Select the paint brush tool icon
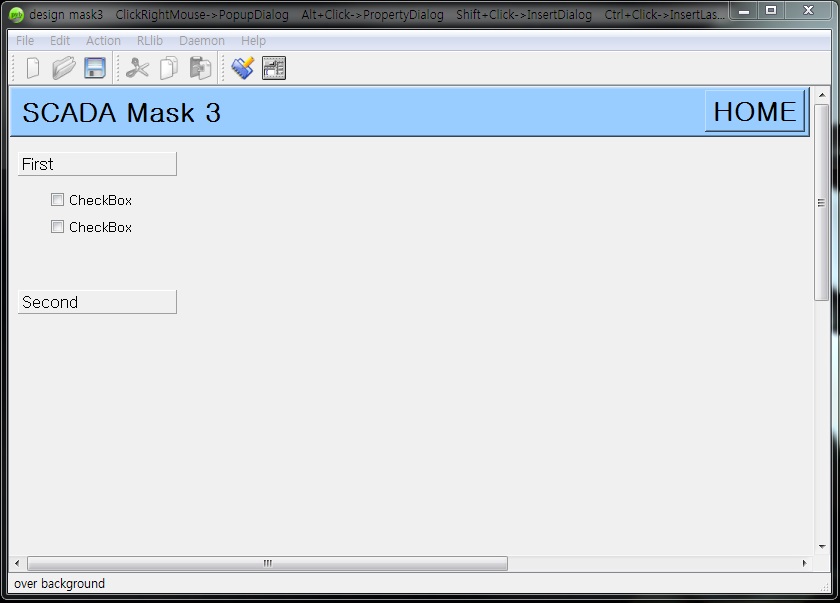 point(240,68)
